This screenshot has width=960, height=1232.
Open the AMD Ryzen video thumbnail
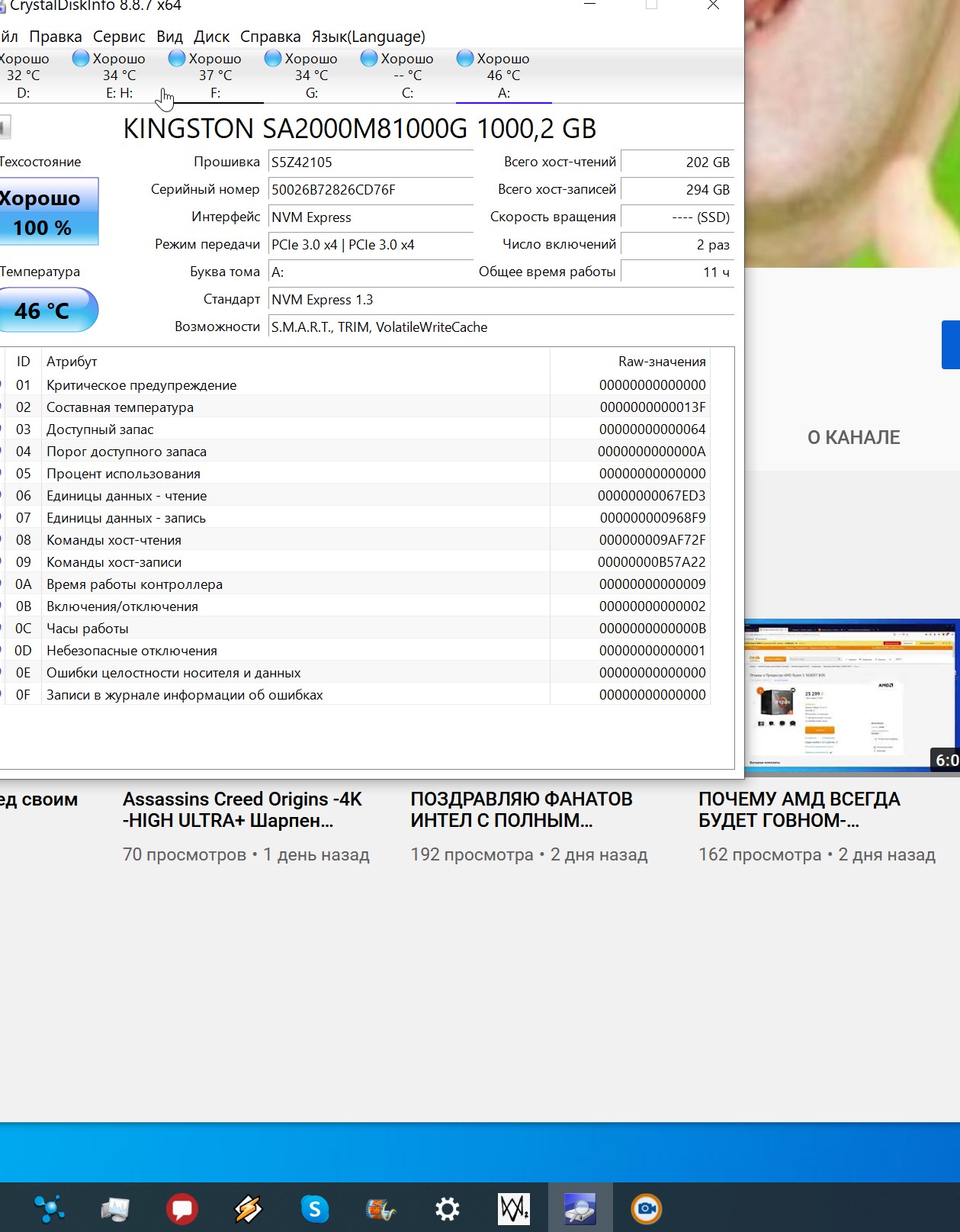(851, 696)
